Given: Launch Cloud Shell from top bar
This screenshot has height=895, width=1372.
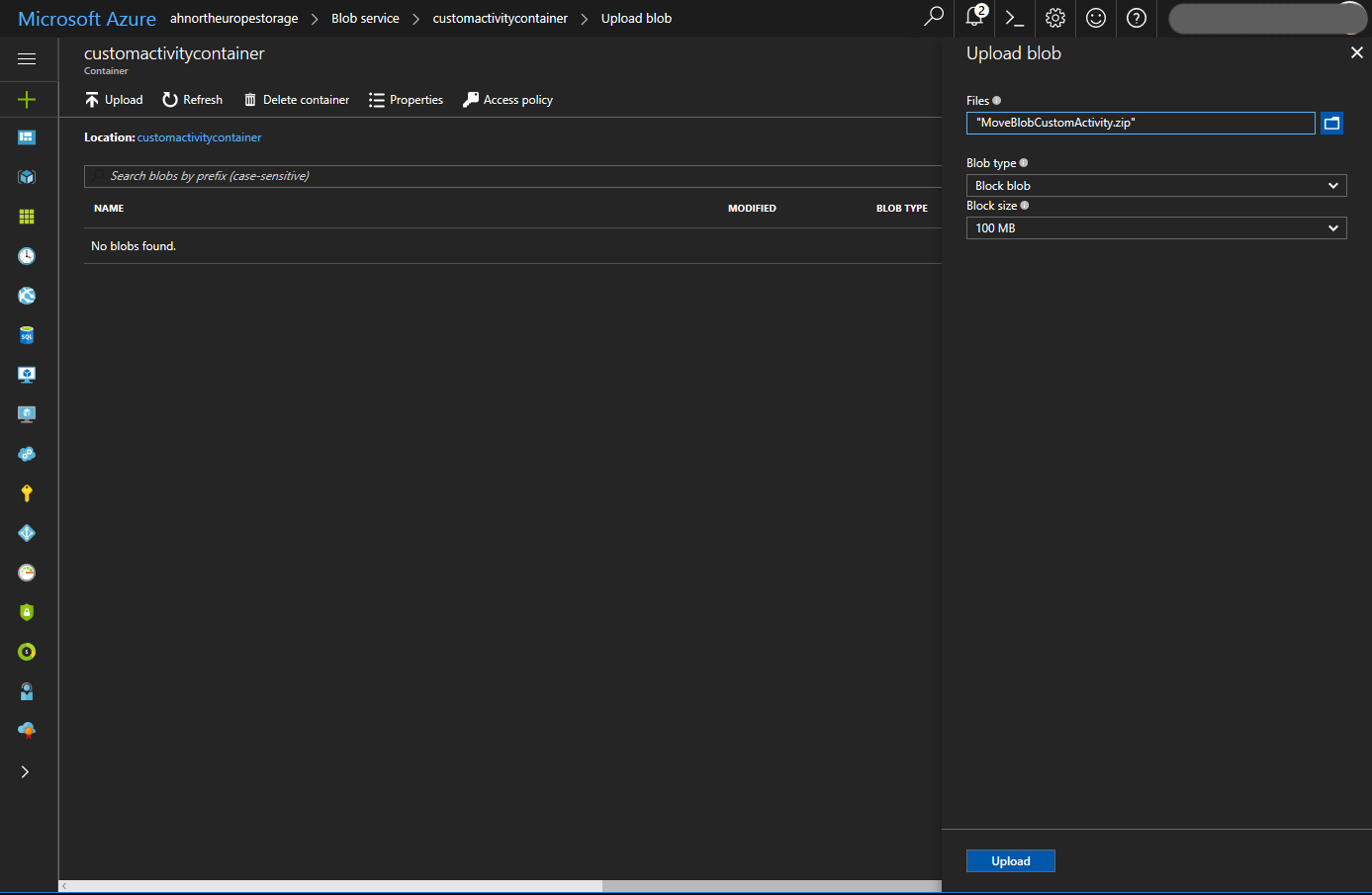Looking at the screenshot, I should click(1014, 18).
